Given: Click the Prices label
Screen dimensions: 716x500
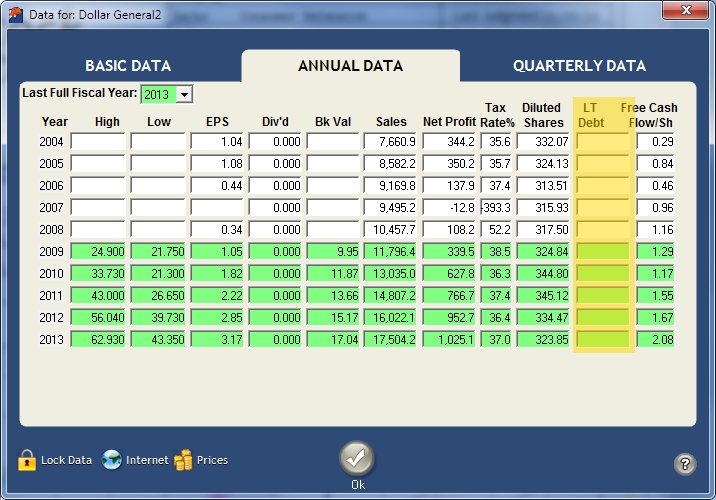Looking at the screenshot, I should [212, 460].
